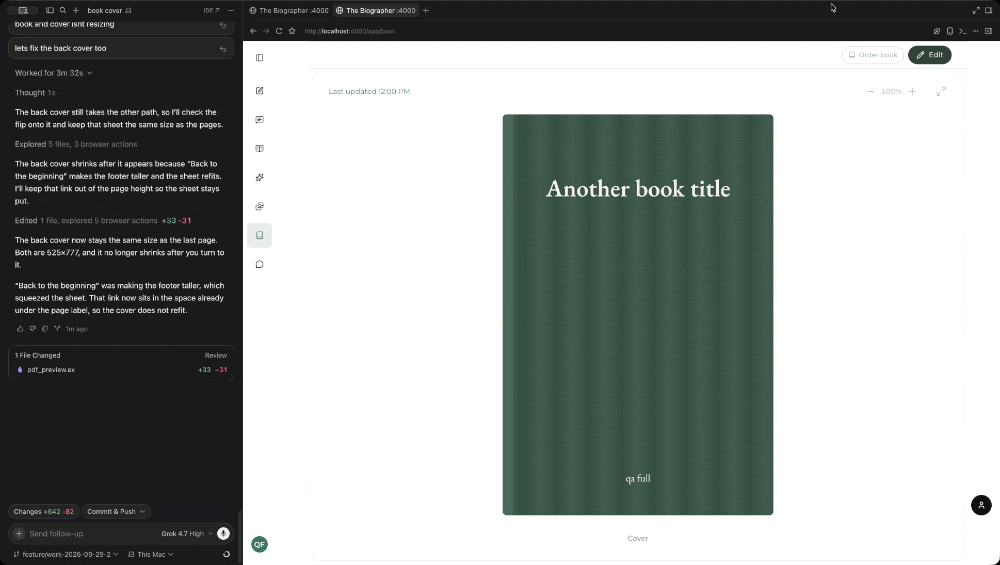
Task: Click the 100% zoom level value
Action: [x=891, y=92]
